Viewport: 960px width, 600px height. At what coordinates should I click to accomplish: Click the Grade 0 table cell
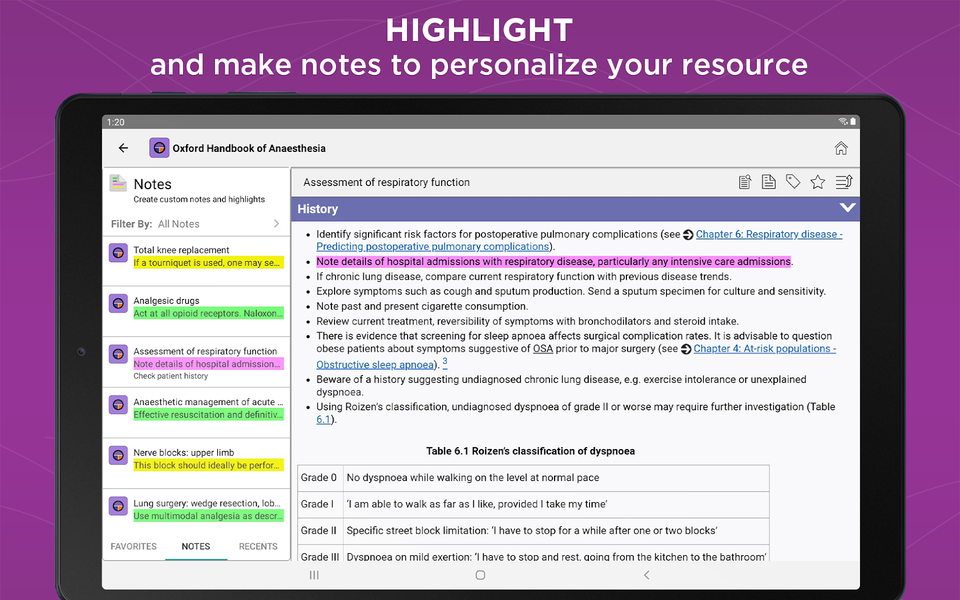pyautogui.click(x=320, y=478)
